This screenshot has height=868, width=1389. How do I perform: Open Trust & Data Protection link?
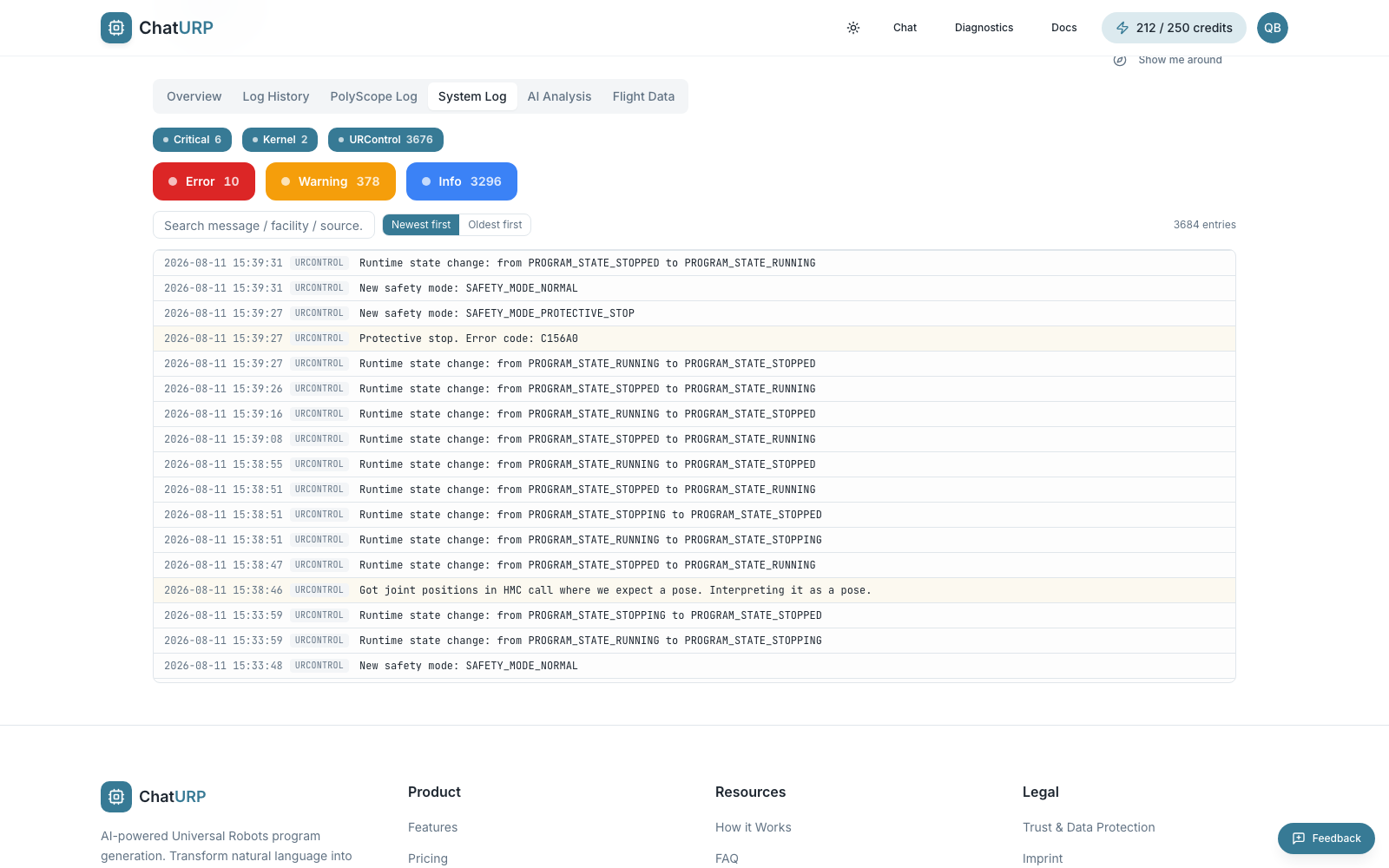(x=1089, y=827)
